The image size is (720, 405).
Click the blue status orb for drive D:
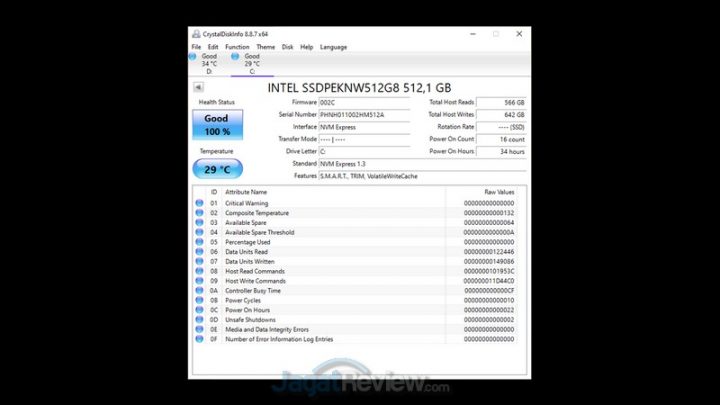(194, 57)
